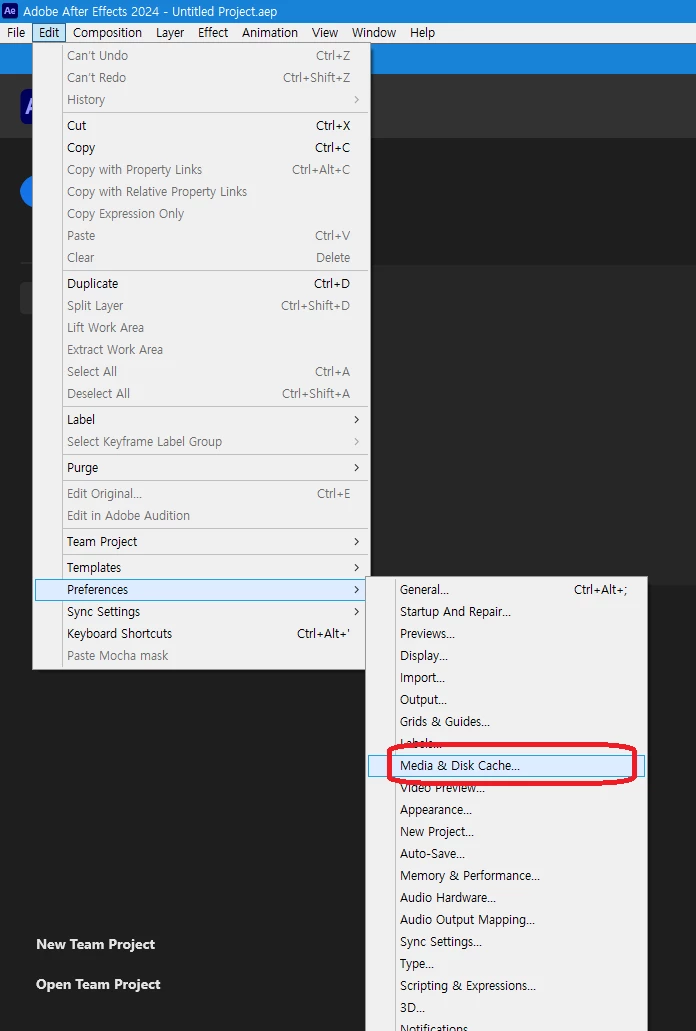The width and height of the screenshot is (696, 1031).
Task: Open Output preferences
Action: pos(506,700)
